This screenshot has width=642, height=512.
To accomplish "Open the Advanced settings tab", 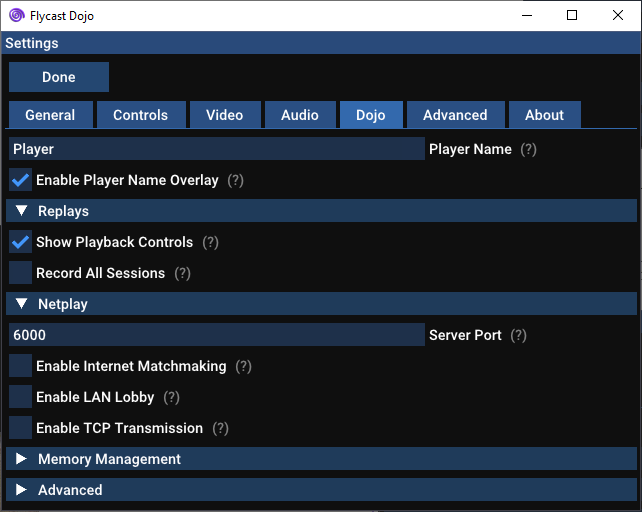I will (455, 115).
